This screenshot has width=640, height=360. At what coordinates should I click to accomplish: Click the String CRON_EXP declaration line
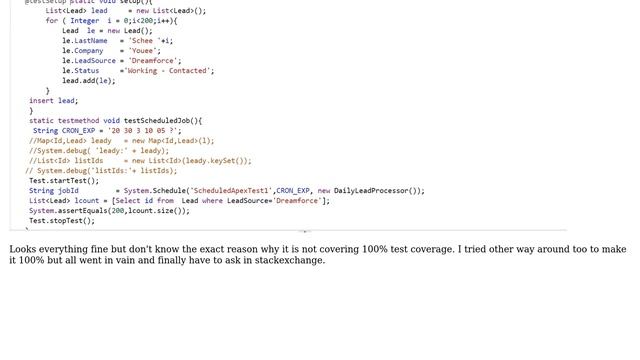(107, 131)
